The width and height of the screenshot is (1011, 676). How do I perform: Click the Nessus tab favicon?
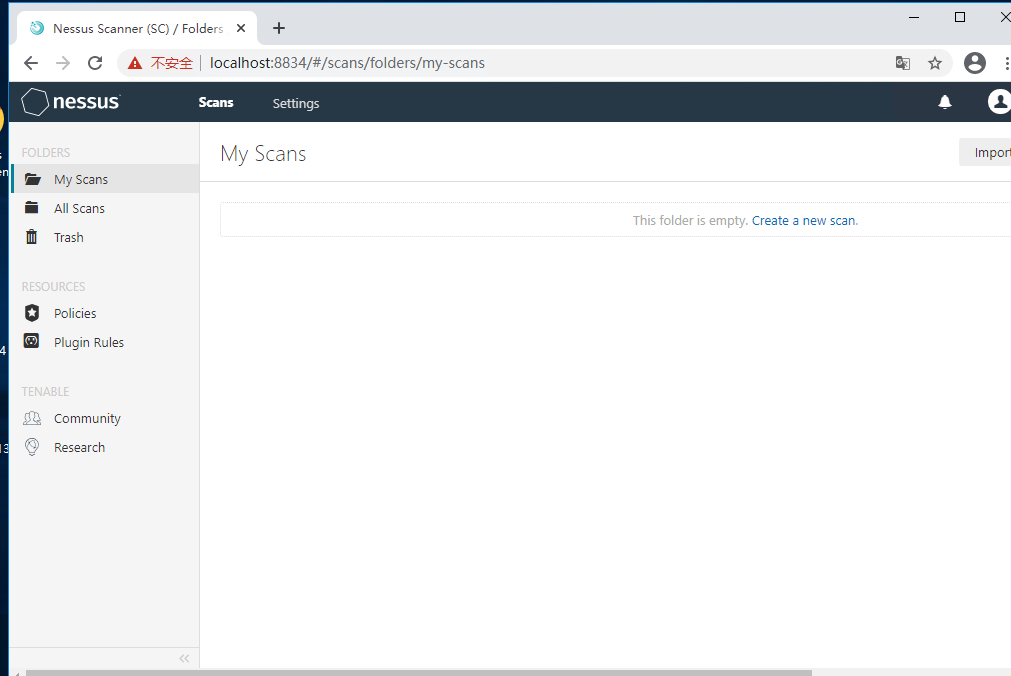(37, 28)
